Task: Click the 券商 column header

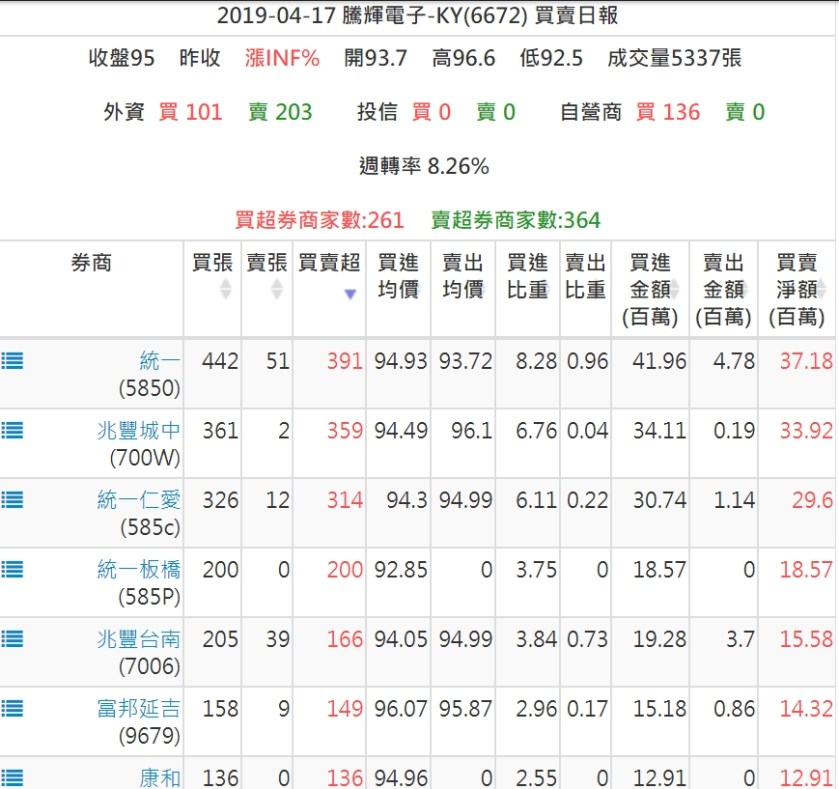Action: coord(91,263)
